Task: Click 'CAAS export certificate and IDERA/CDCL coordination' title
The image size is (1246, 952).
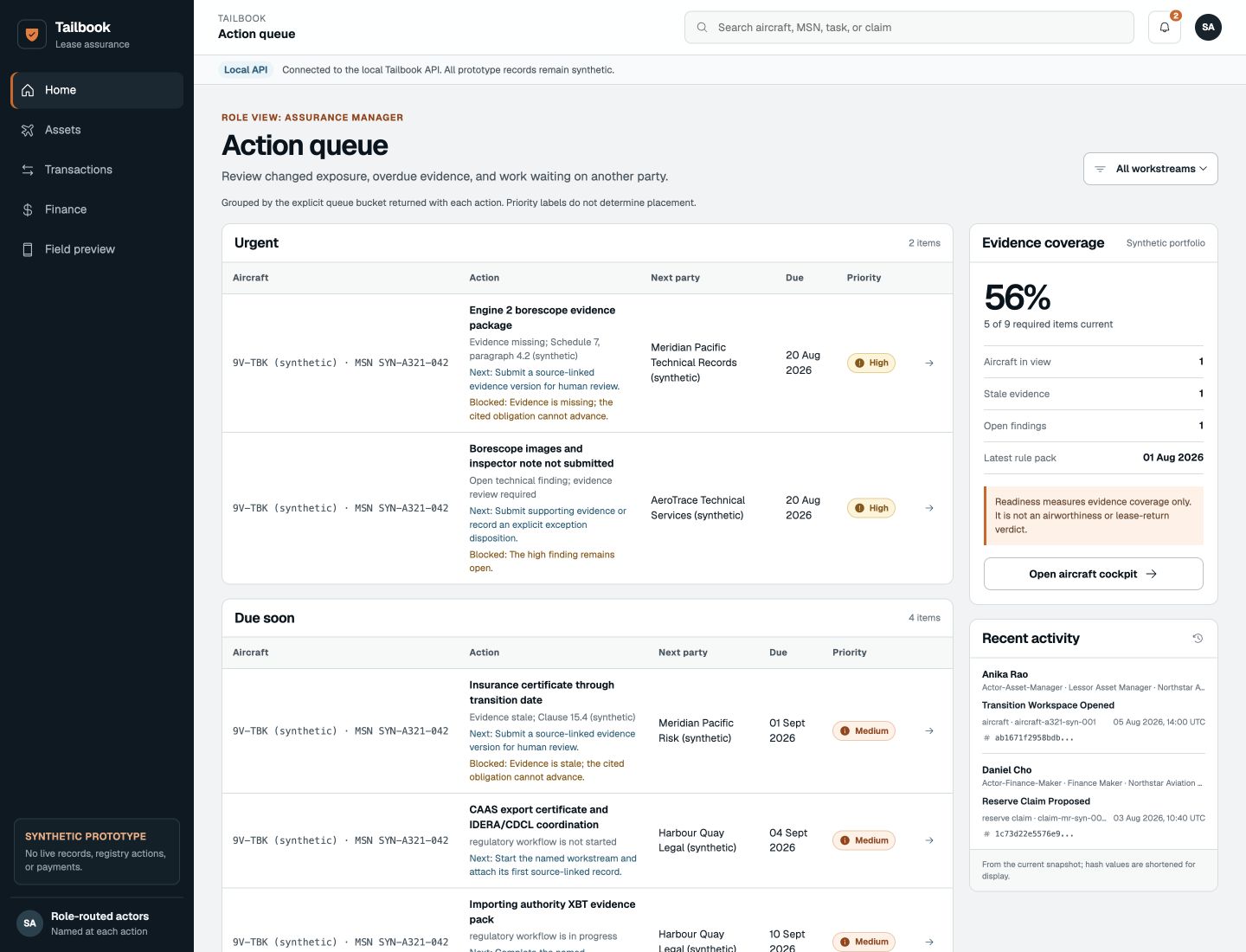Action: point(539,817)
